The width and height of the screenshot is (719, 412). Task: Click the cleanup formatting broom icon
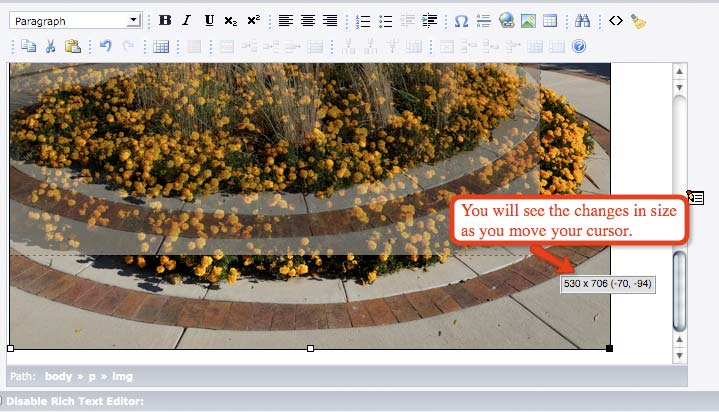pyautogui.click(x=639, y=20)
